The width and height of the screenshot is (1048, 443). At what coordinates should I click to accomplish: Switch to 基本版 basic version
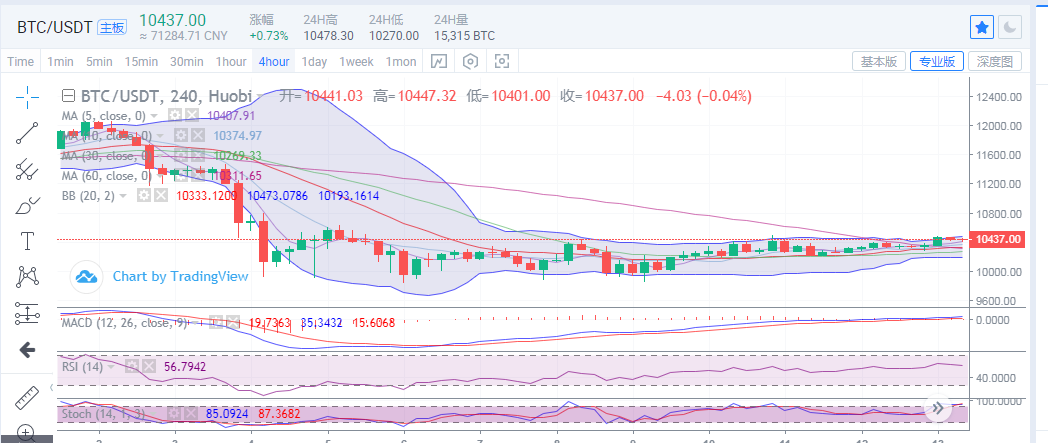[879, 61]
